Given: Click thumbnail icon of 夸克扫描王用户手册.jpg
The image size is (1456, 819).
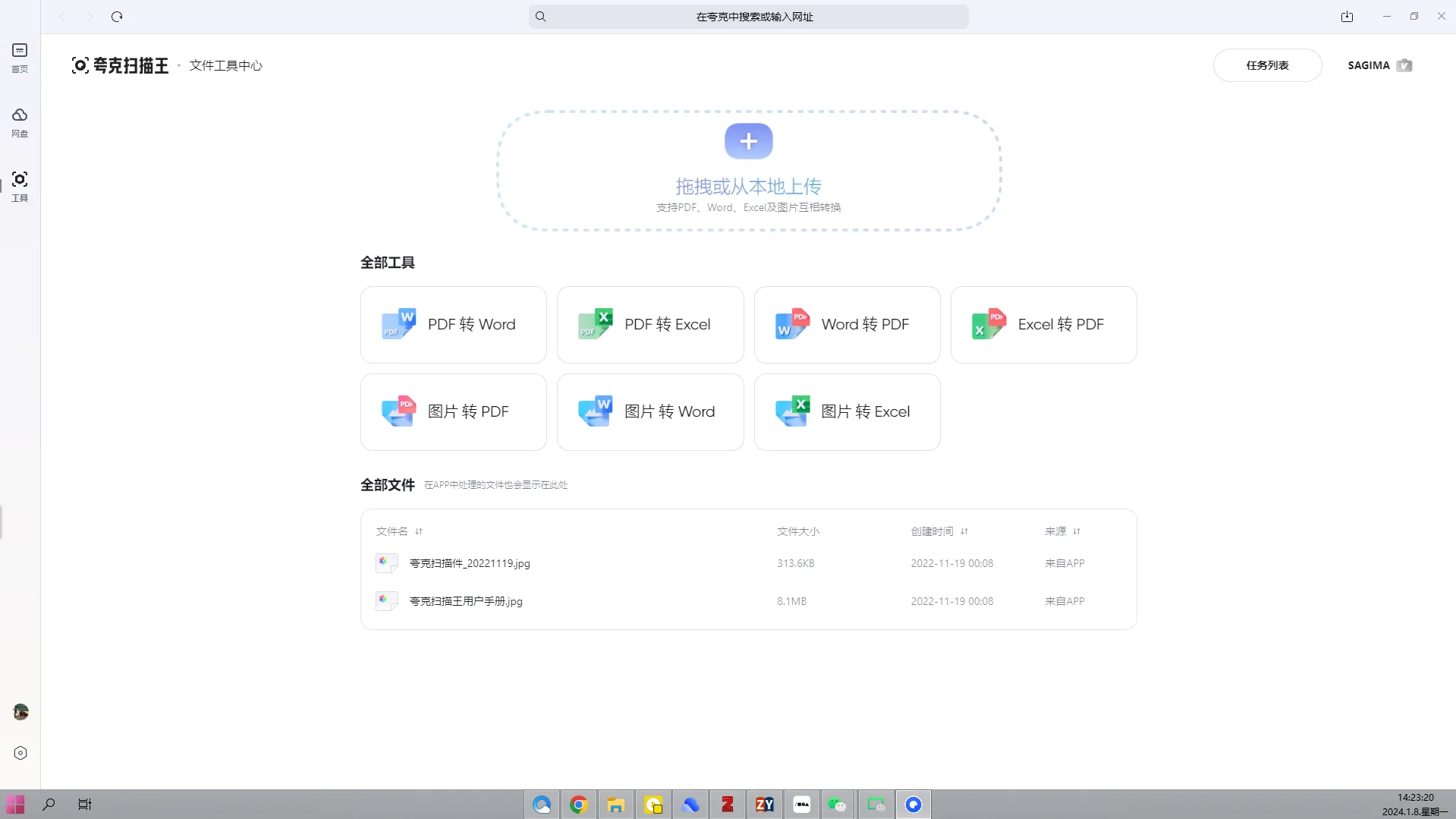Looking at the screenshot, I should (386, 600).
